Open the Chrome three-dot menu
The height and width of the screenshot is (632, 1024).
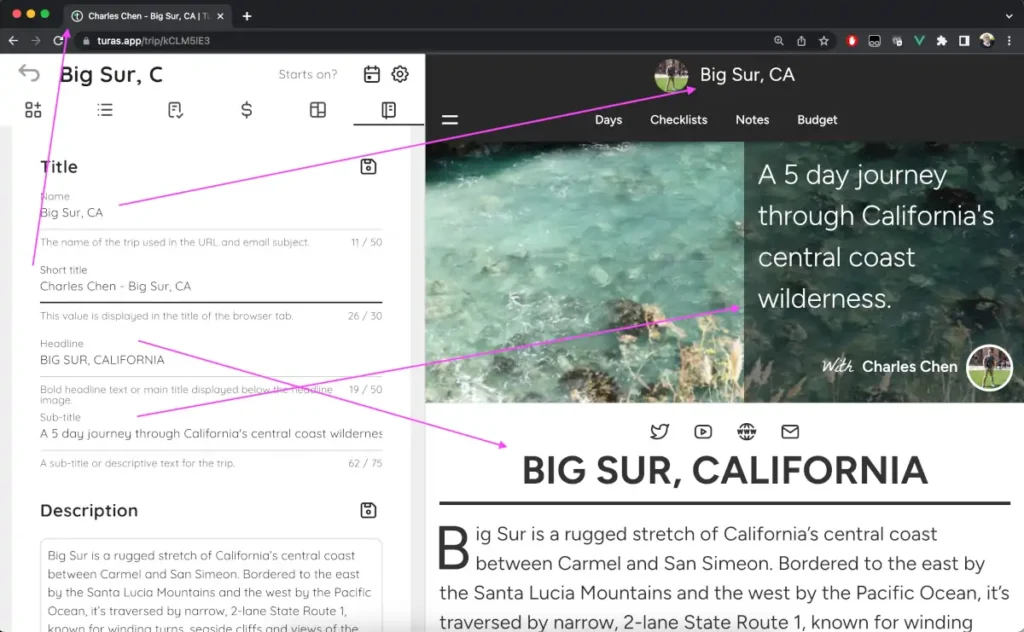pos(1010,41)
